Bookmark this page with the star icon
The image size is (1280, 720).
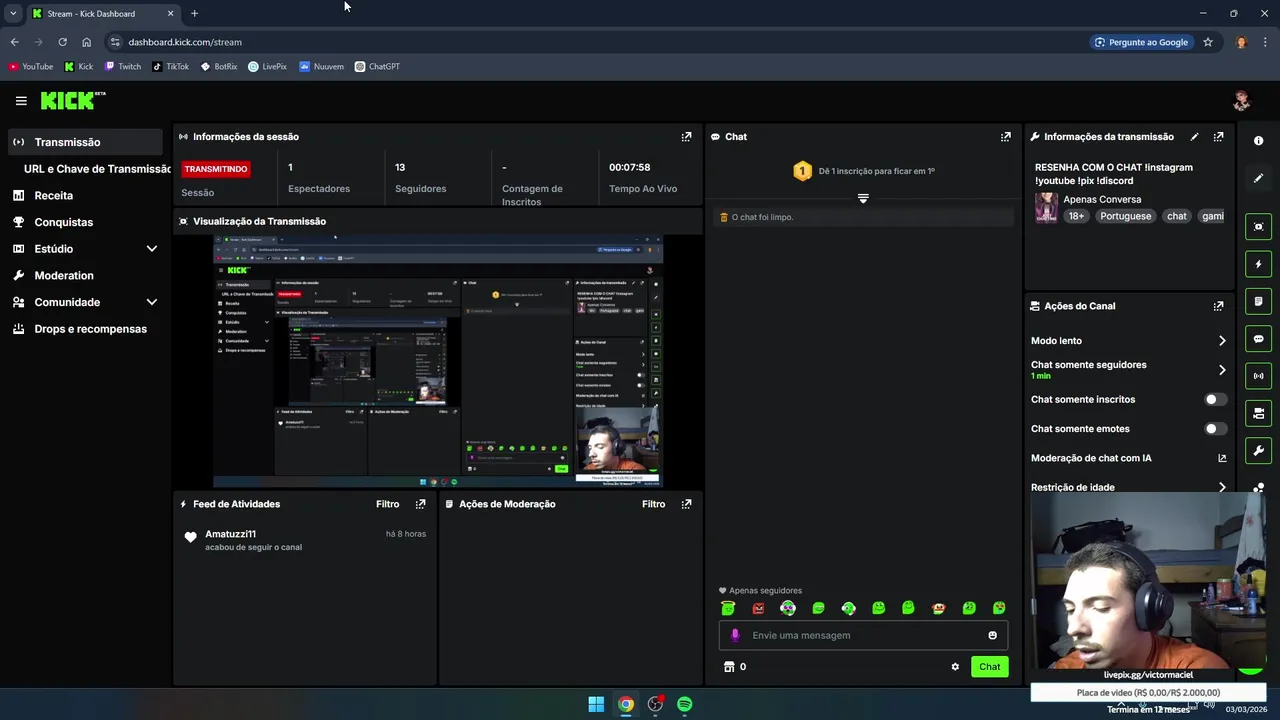click(1208, 42)
